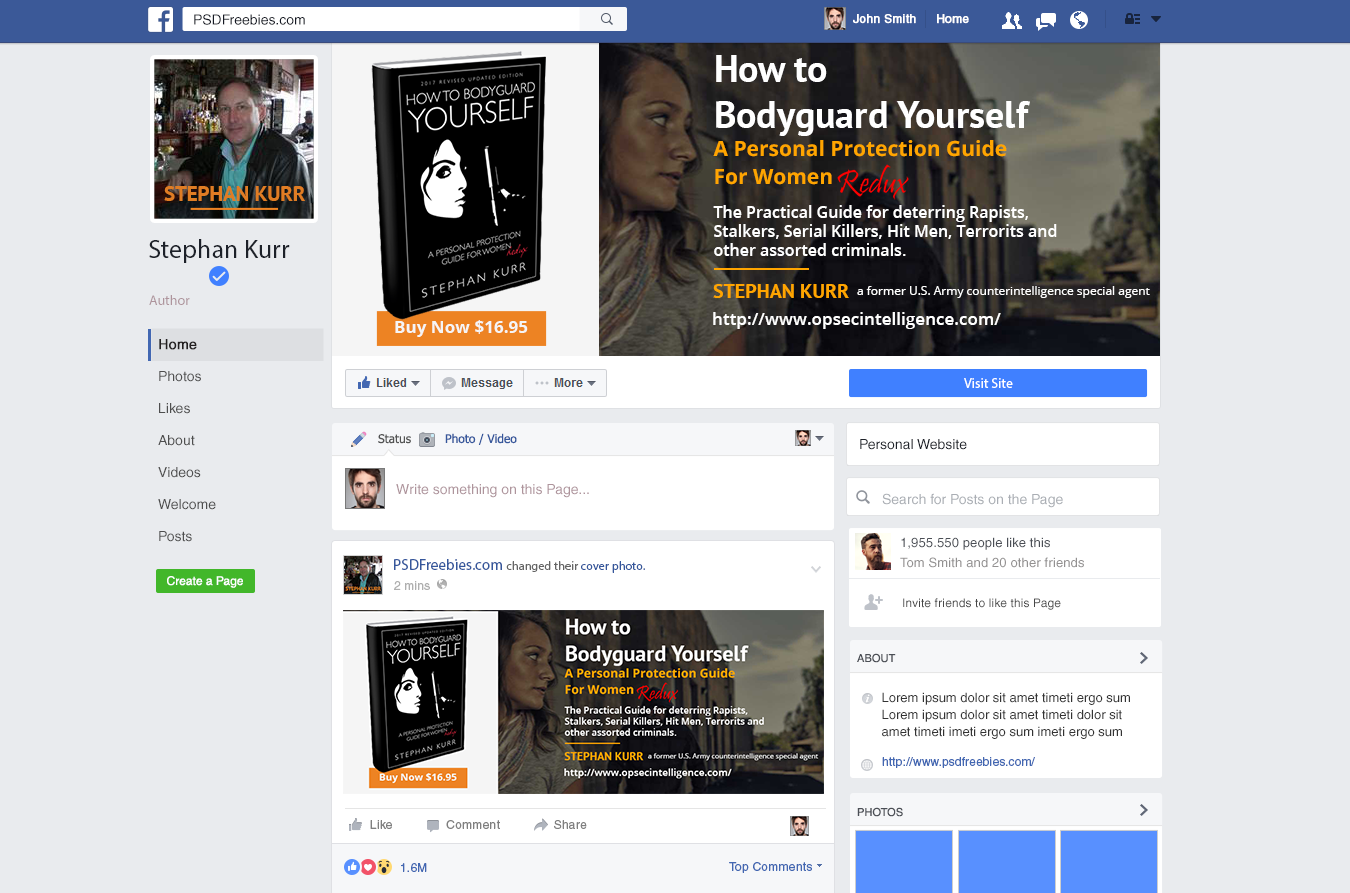
Task: Click the Buy Now $16.95 orange banner
Action: (x=461, y=328)
